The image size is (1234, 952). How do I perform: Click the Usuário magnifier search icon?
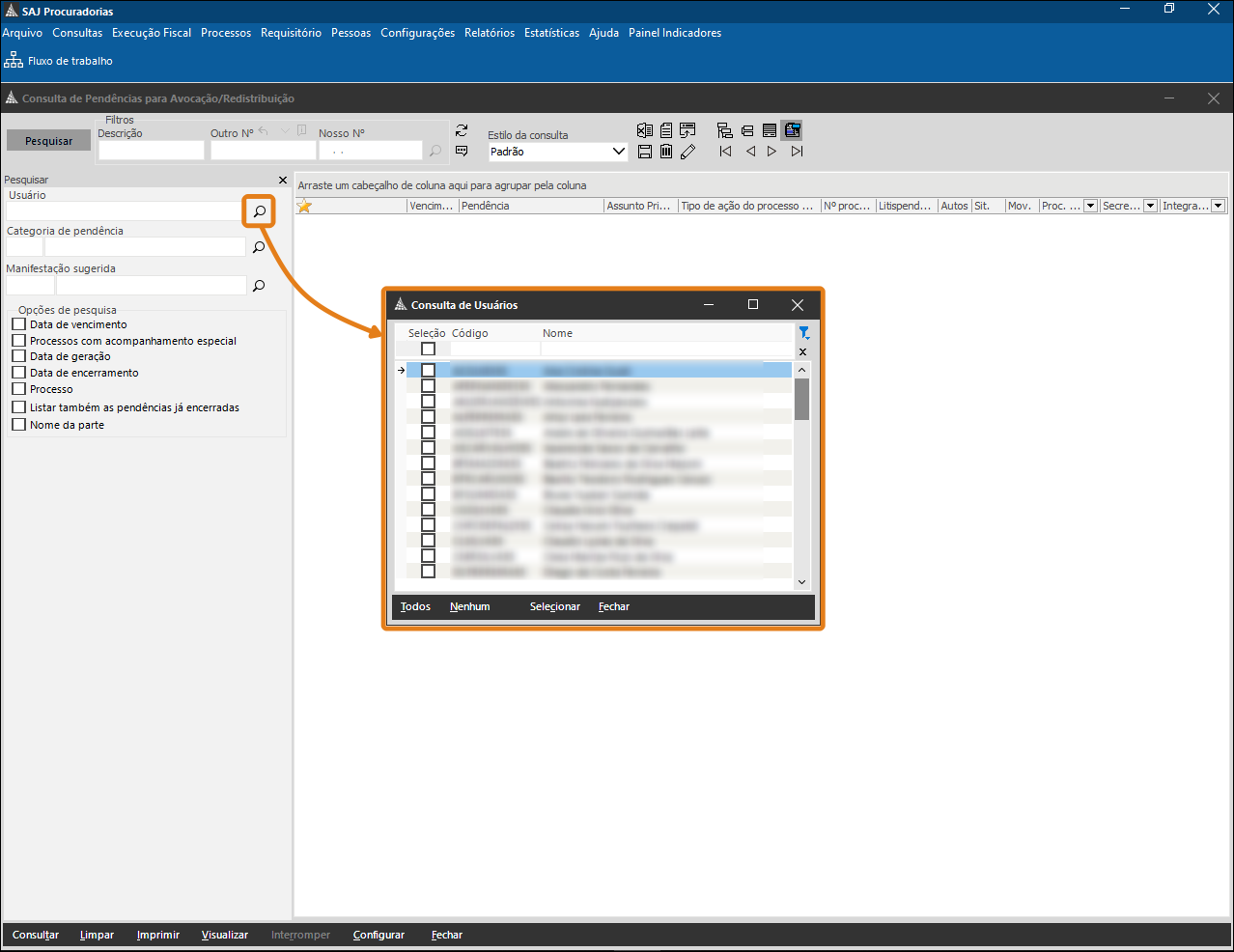click(259, 211)
